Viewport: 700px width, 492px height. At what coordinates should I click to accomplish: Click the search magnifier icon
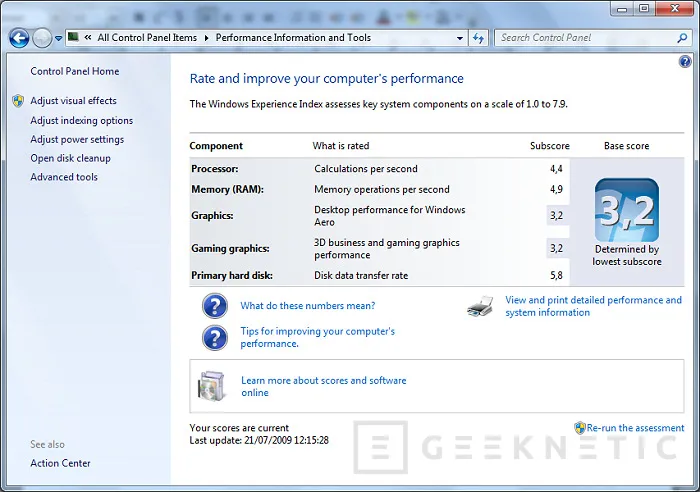coord(682,38)
